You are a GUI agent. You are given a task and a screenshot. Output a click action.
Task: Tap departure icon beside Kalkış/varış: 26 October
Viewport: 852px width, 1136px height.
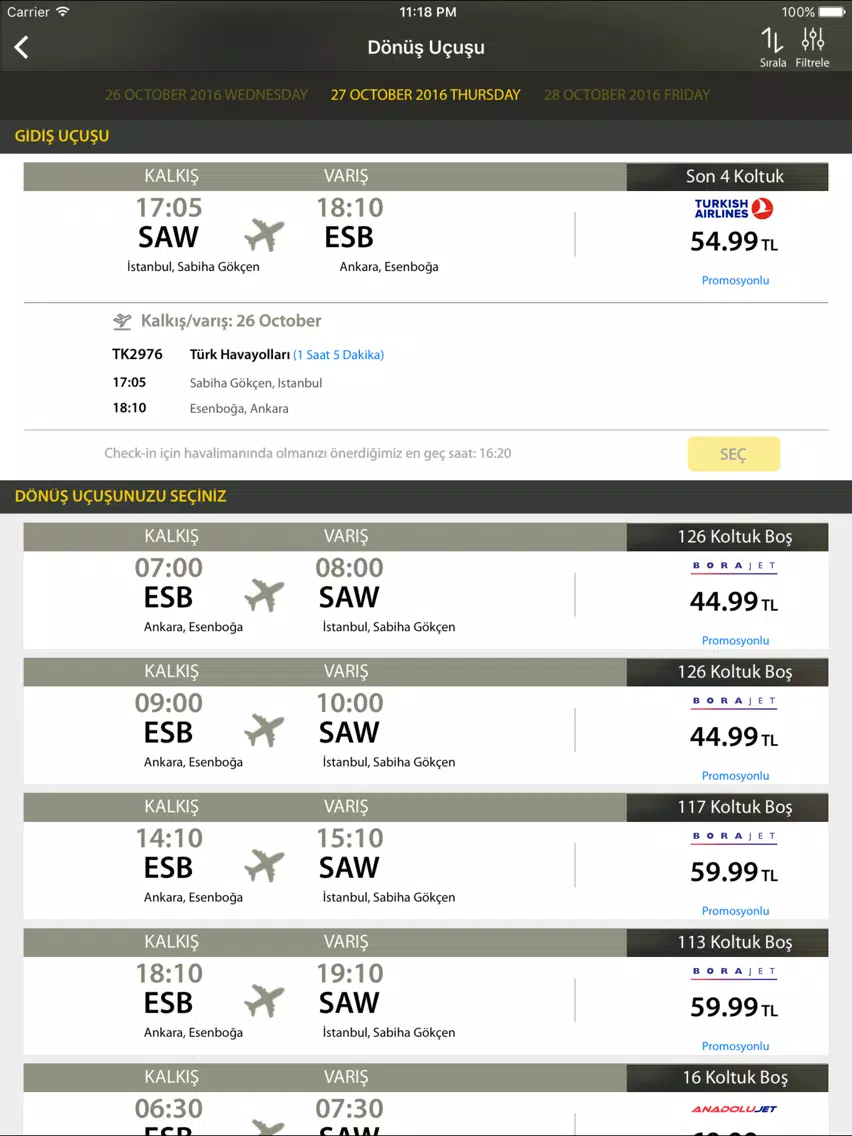pyautogui.click(x=122, y=321)
